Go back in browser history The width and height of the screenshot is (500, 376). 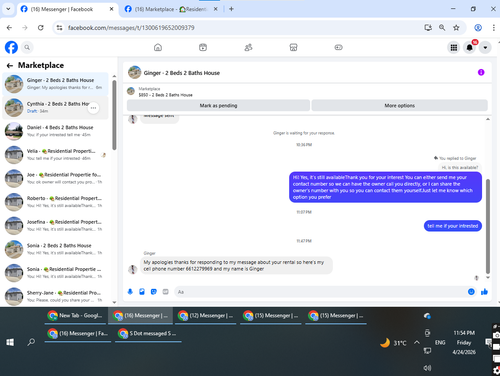pyautogui.click(x=9, y=28)
